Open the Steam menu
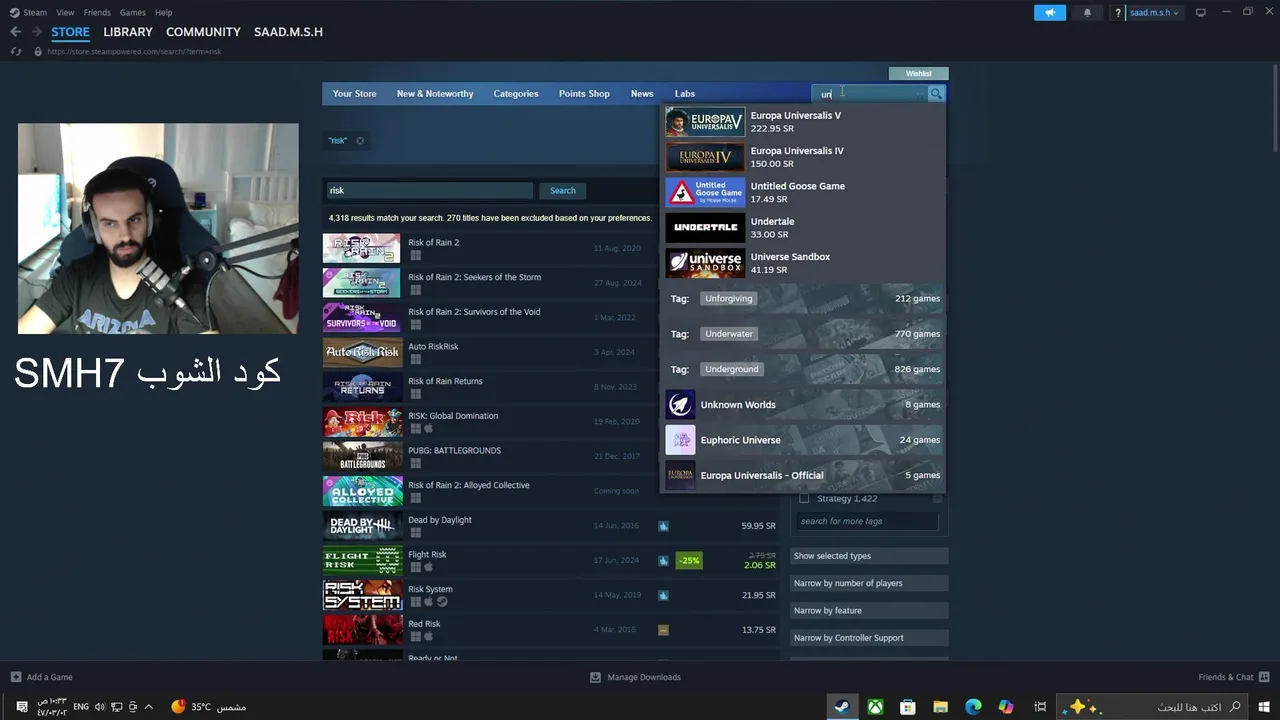The width and height of the screenshot is (1280, 720). (35, 13)
